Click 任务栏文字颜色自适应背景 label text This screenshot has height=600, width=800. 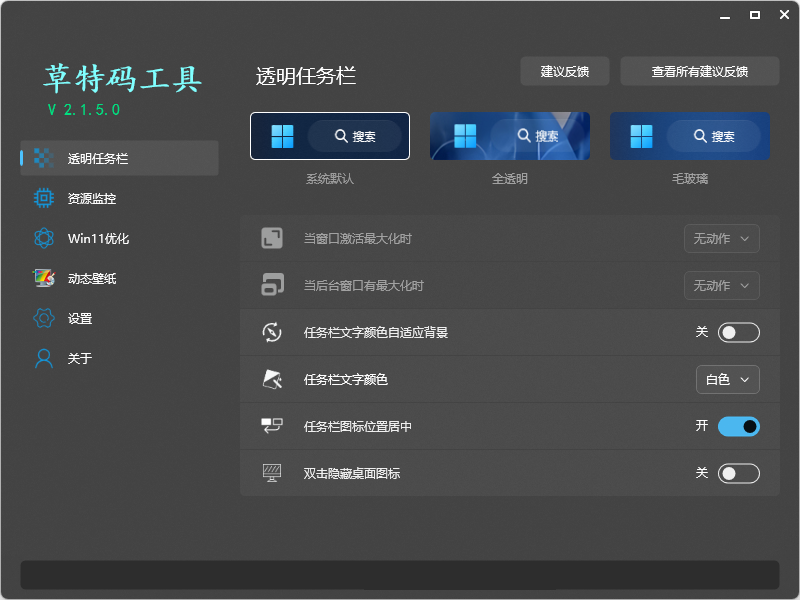[376, 333]
